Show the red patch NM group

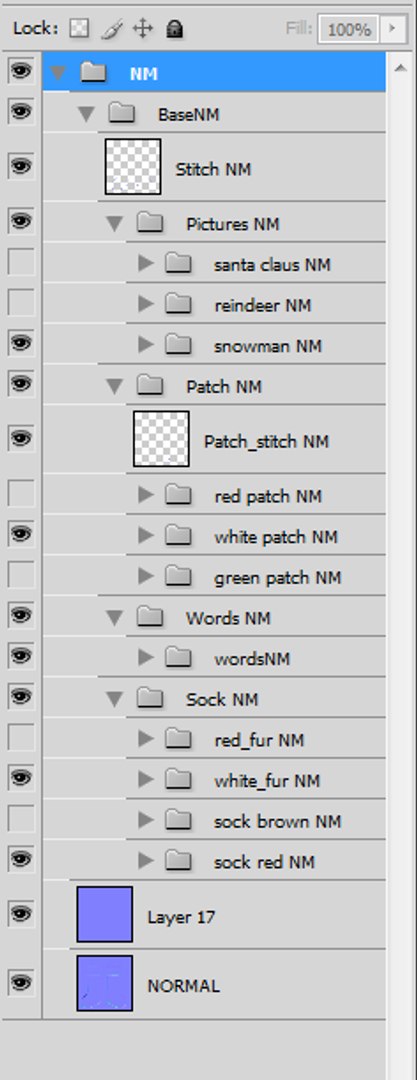click(21, 493)
